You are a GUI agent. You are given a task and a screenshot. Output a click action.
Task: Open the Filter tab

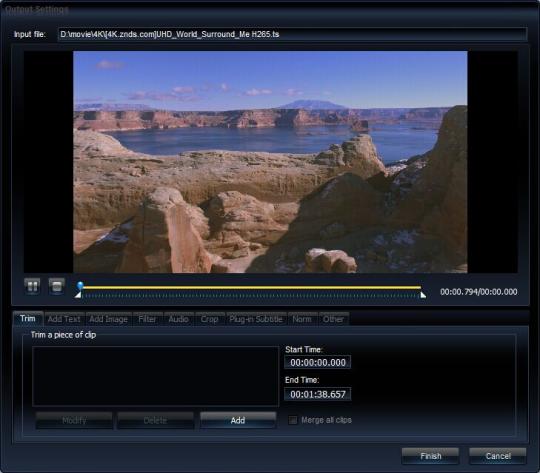[x=147, y=319]
